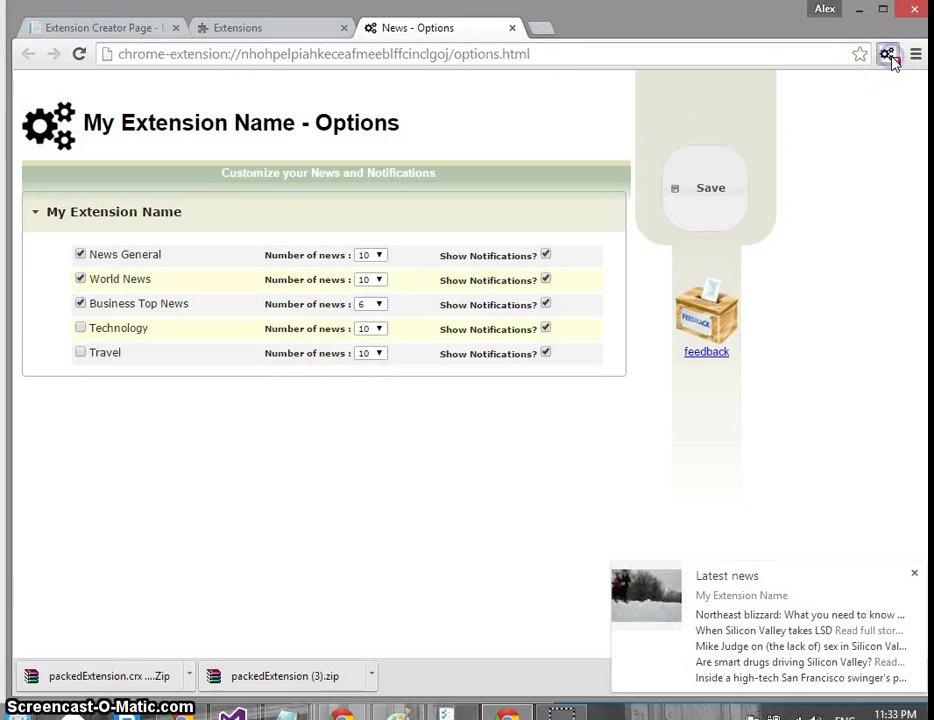Screen dimensions: 934x720
Task: Open Inside a high-tech San Francisco headline
Action: pyautogui.click(x=801, y=678)
